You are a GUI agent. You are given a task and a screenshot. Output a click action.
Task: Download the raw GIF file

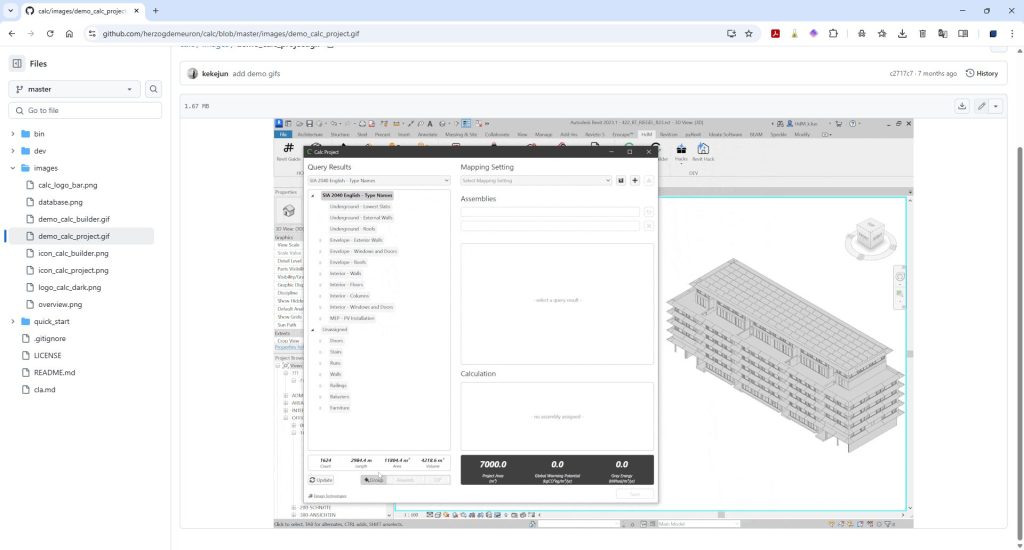click(x=962, y=106)
